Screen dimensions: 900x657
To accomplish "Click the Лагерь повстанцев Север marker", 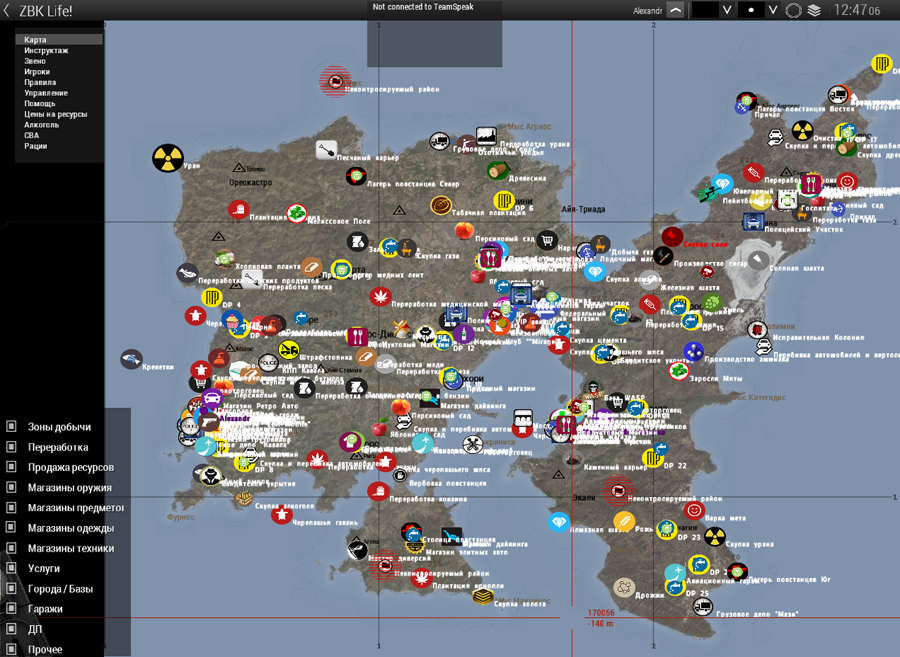I will click(x=356, y=176).
